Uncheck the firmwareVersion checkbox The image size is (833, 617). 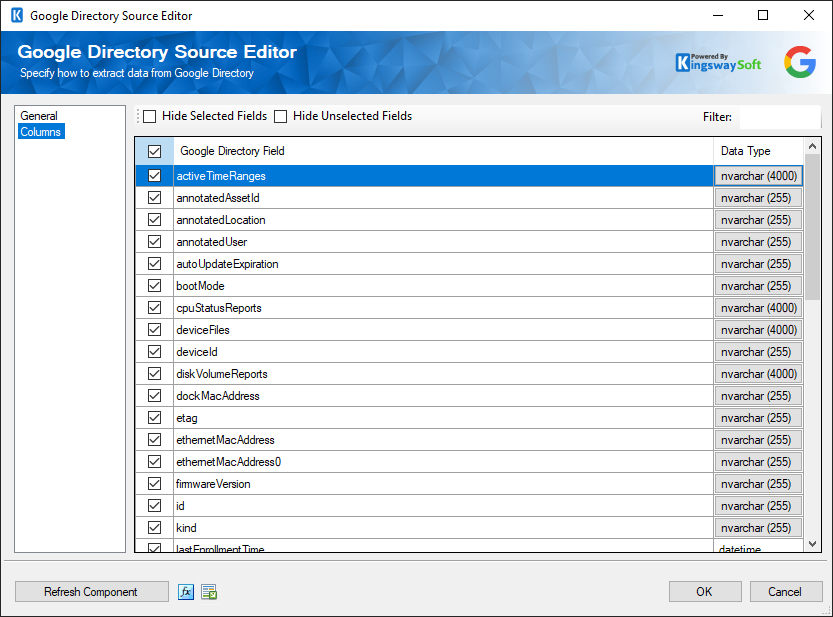click(x=155, y=484)
